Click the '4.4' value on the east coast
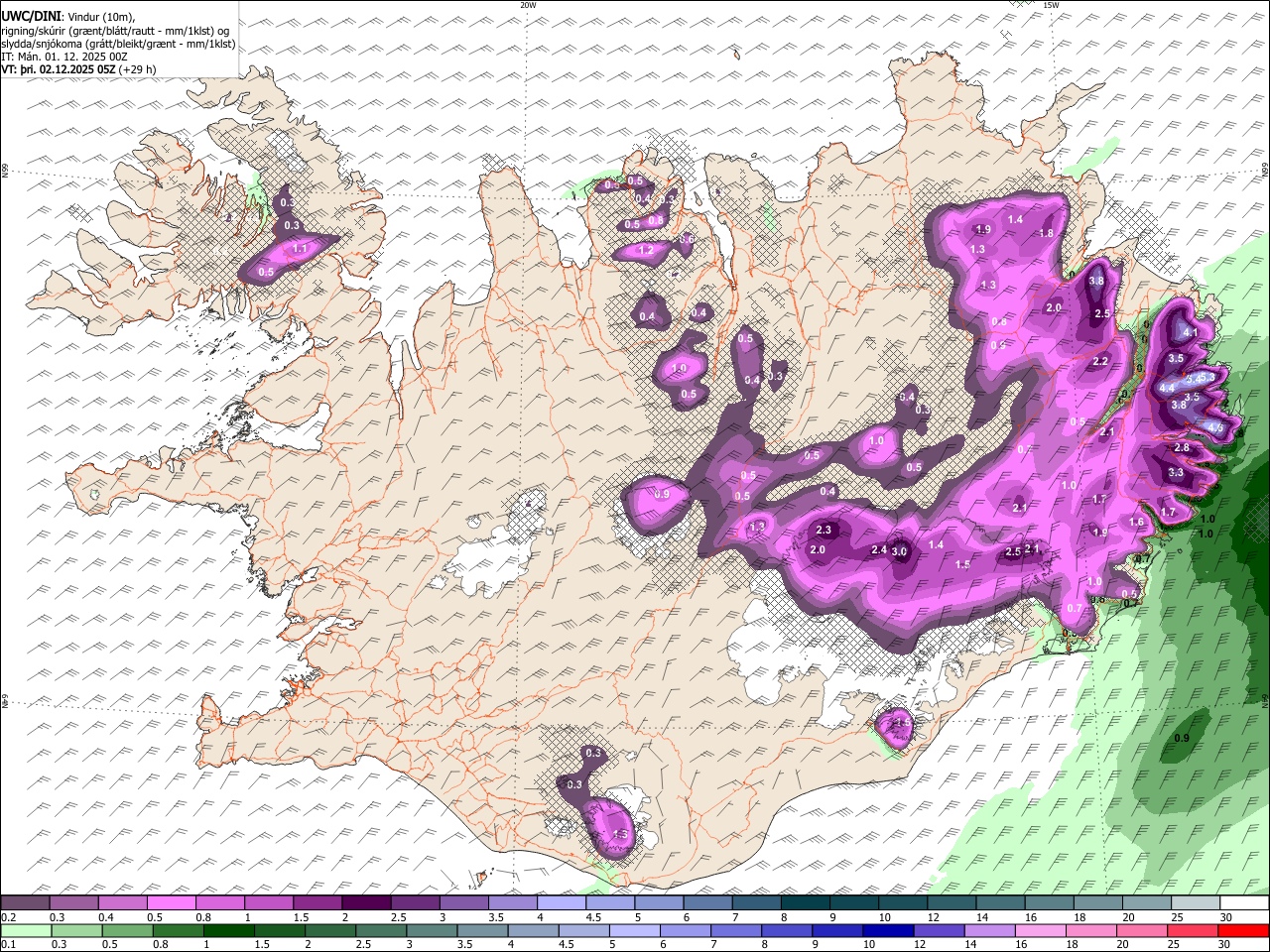1270x952 pixels. 1167,388
